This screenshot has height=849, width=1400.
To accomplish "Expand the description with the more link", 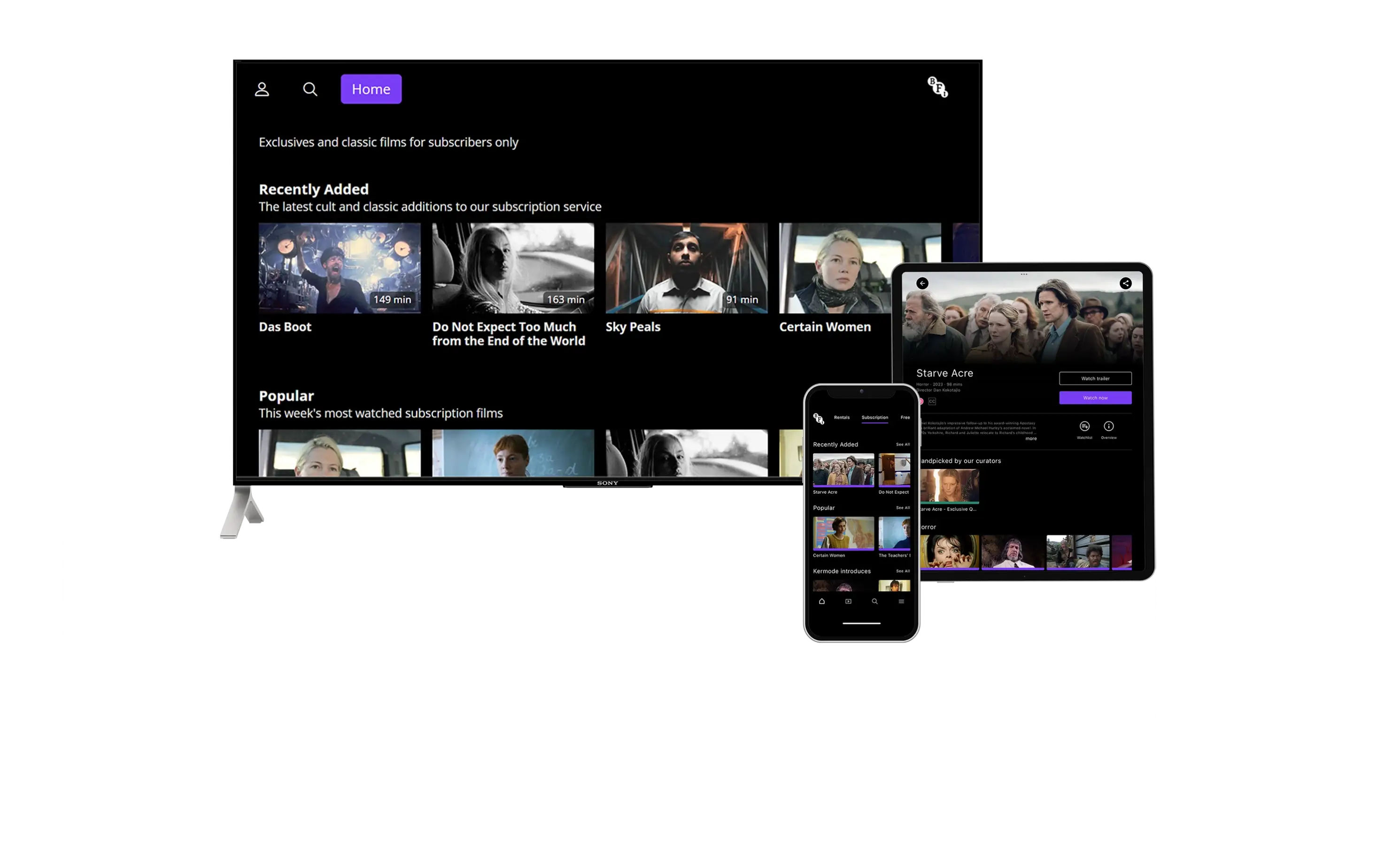I will 1031,439.
